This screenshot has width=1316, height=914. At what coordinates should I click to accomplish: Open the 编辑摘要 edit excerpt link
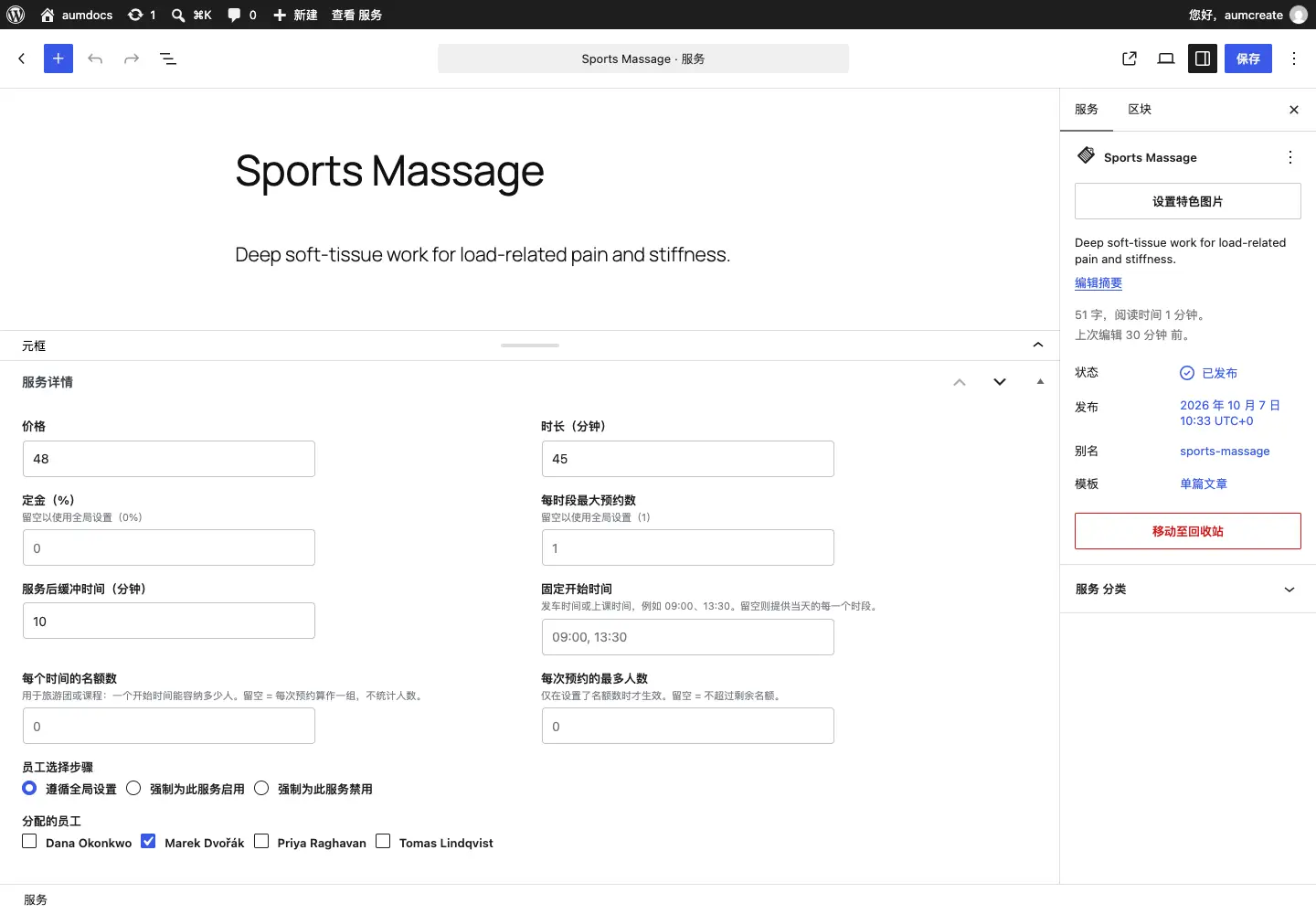[x=1098, y=283]
